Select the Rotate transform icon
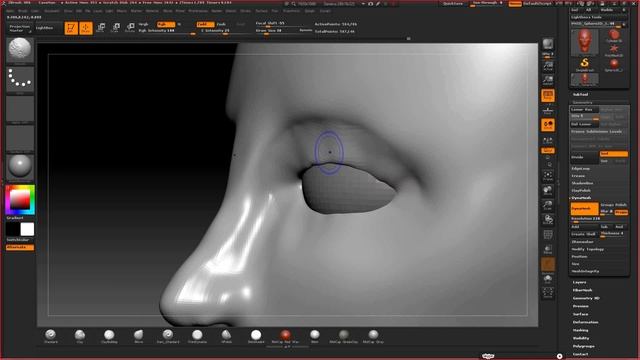 pos(130,28)
